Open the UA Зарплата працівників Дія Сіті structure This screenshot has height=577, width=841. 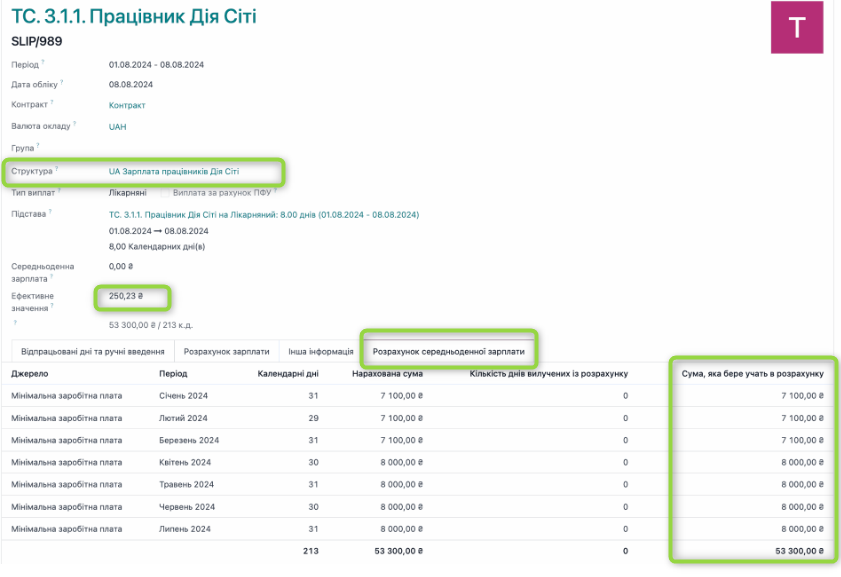tap(173, 171)
